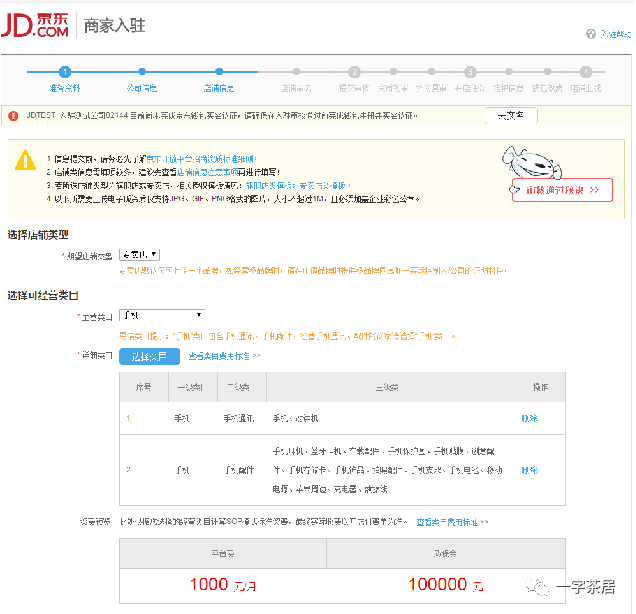Open the blue link right of select-category button
The width and height of the screenshot is (636, 614).
pyautogui.click(x=224, y=356)
